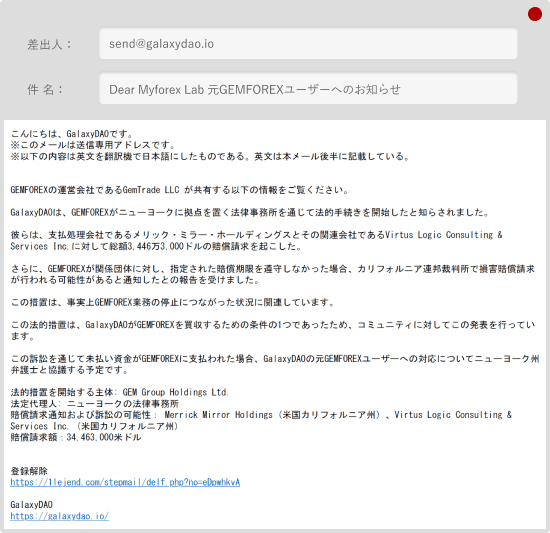Click the line starting さらに、GEMFOREXが関係団体
This screenshot has height=533, width=550.
point(273,269)
